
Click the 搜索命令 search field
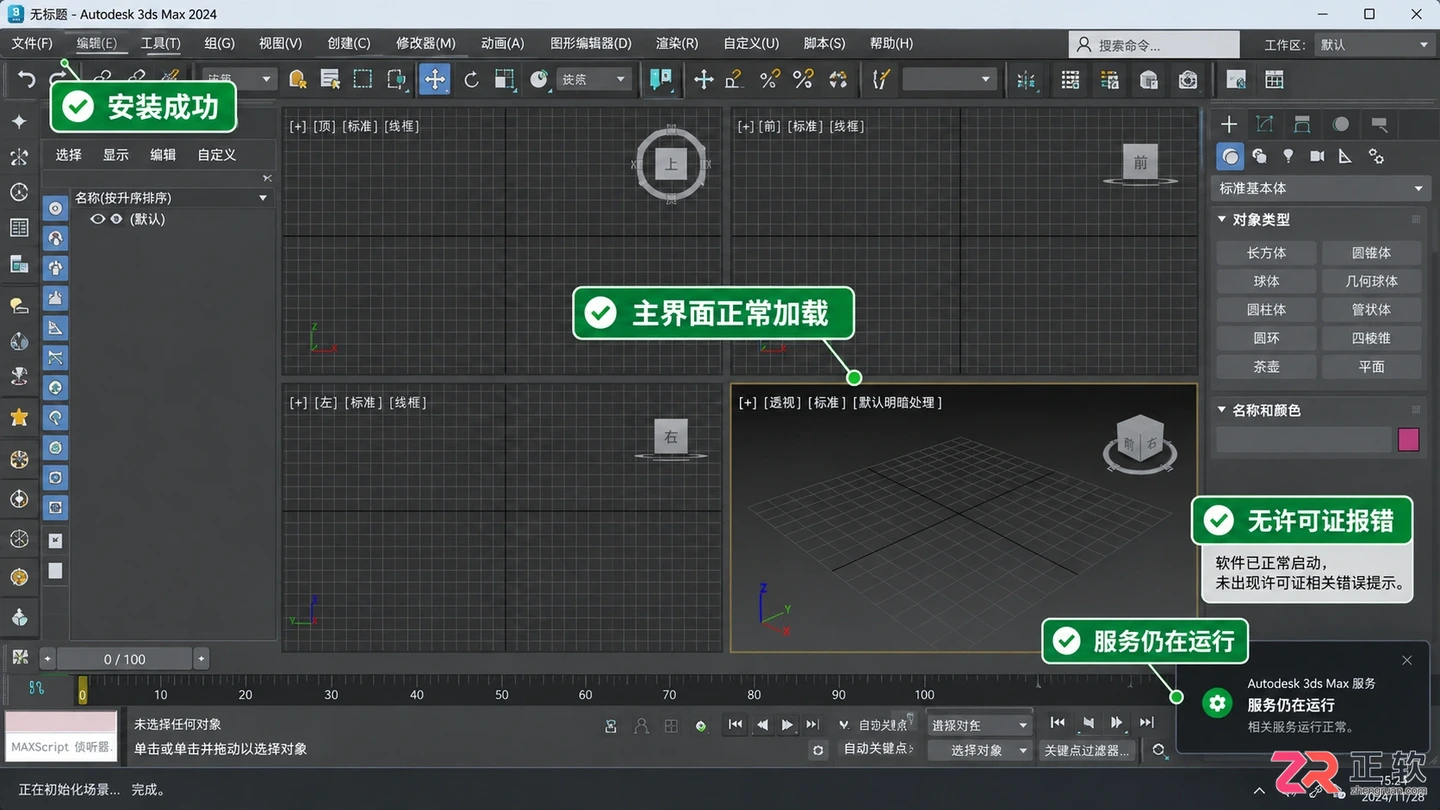coord(1154,45)
